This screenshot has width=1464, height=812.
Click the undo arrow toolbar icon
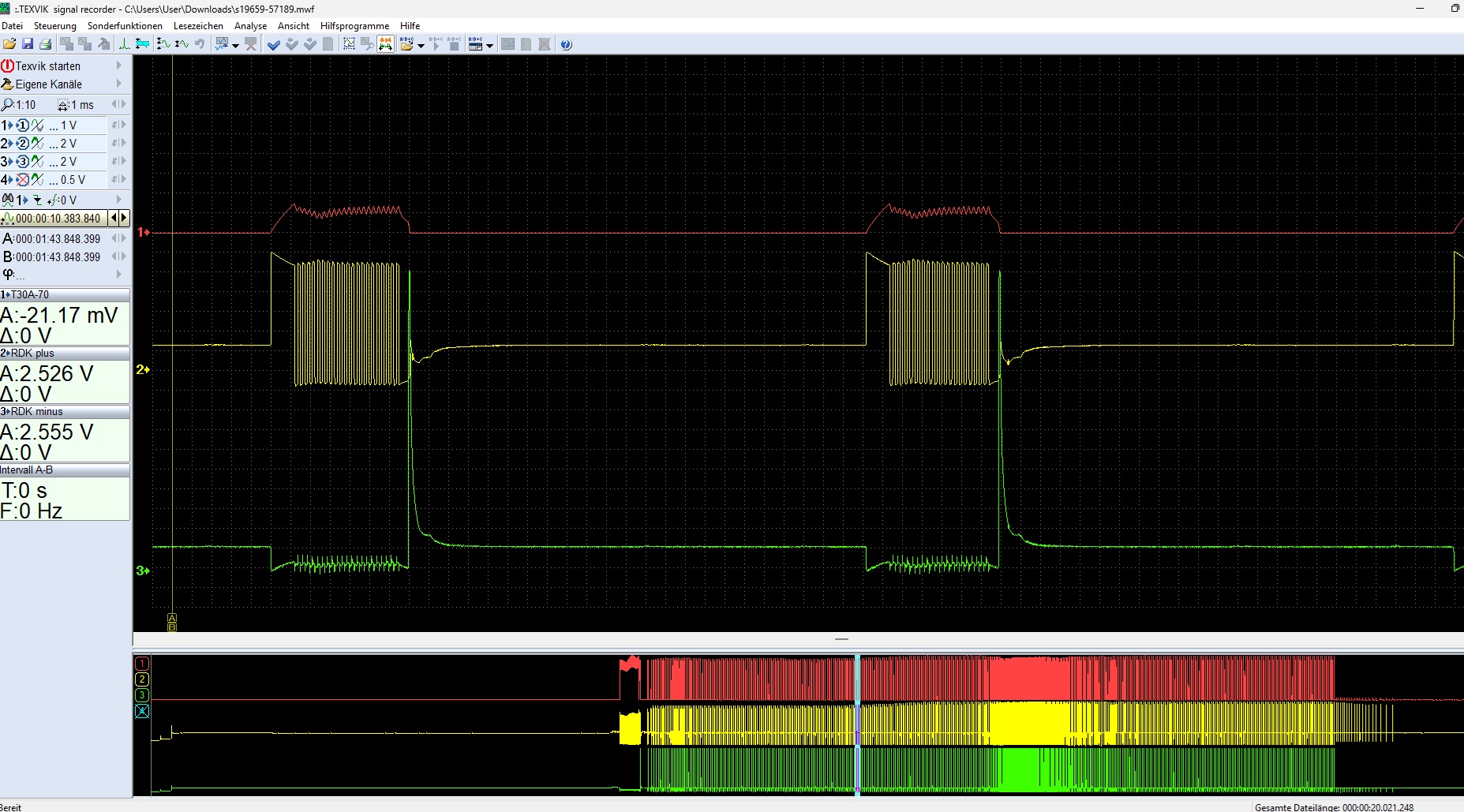coord(200,44)
